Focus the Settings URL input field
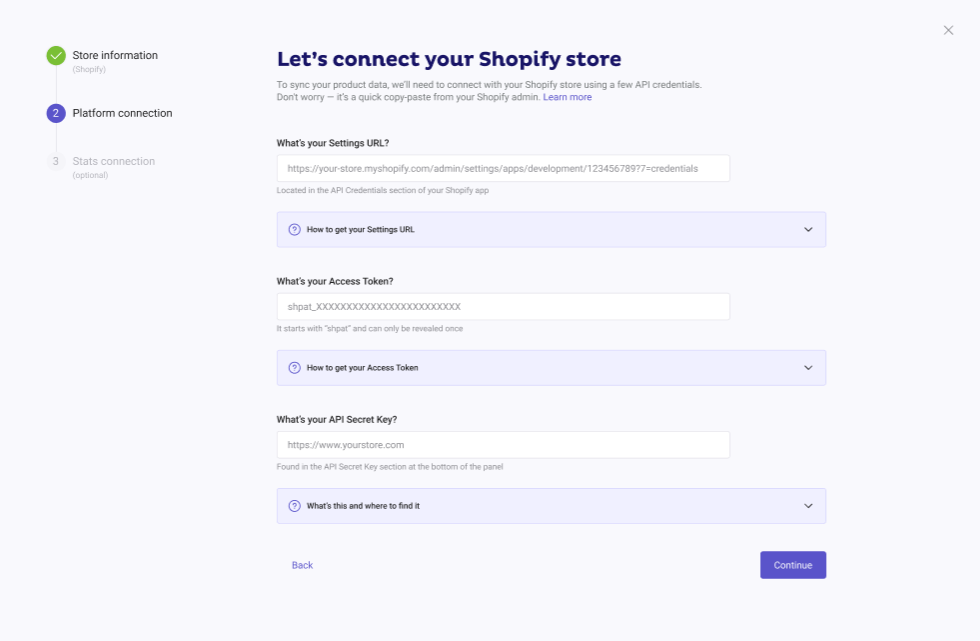 (x=503, y=168)
